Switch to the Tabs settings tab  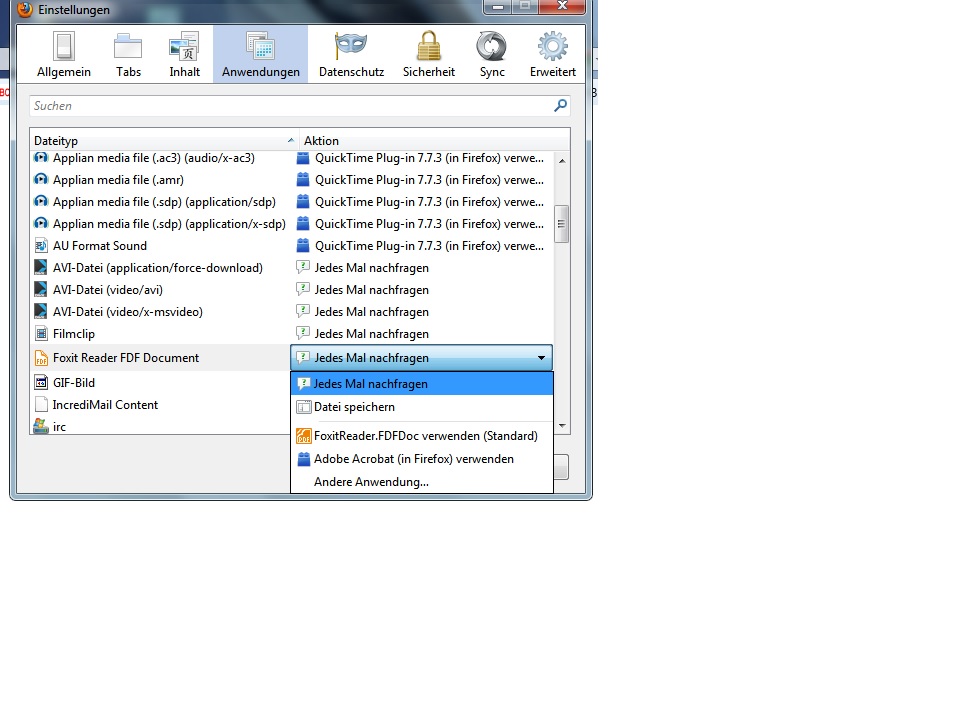click(x=128, y=54)
